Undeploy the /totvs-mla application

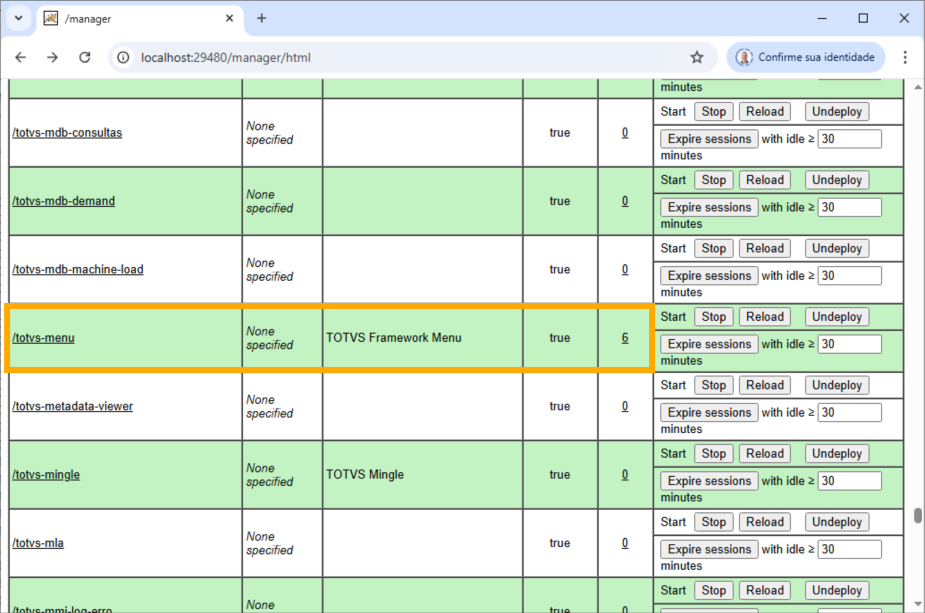point(837,522)
